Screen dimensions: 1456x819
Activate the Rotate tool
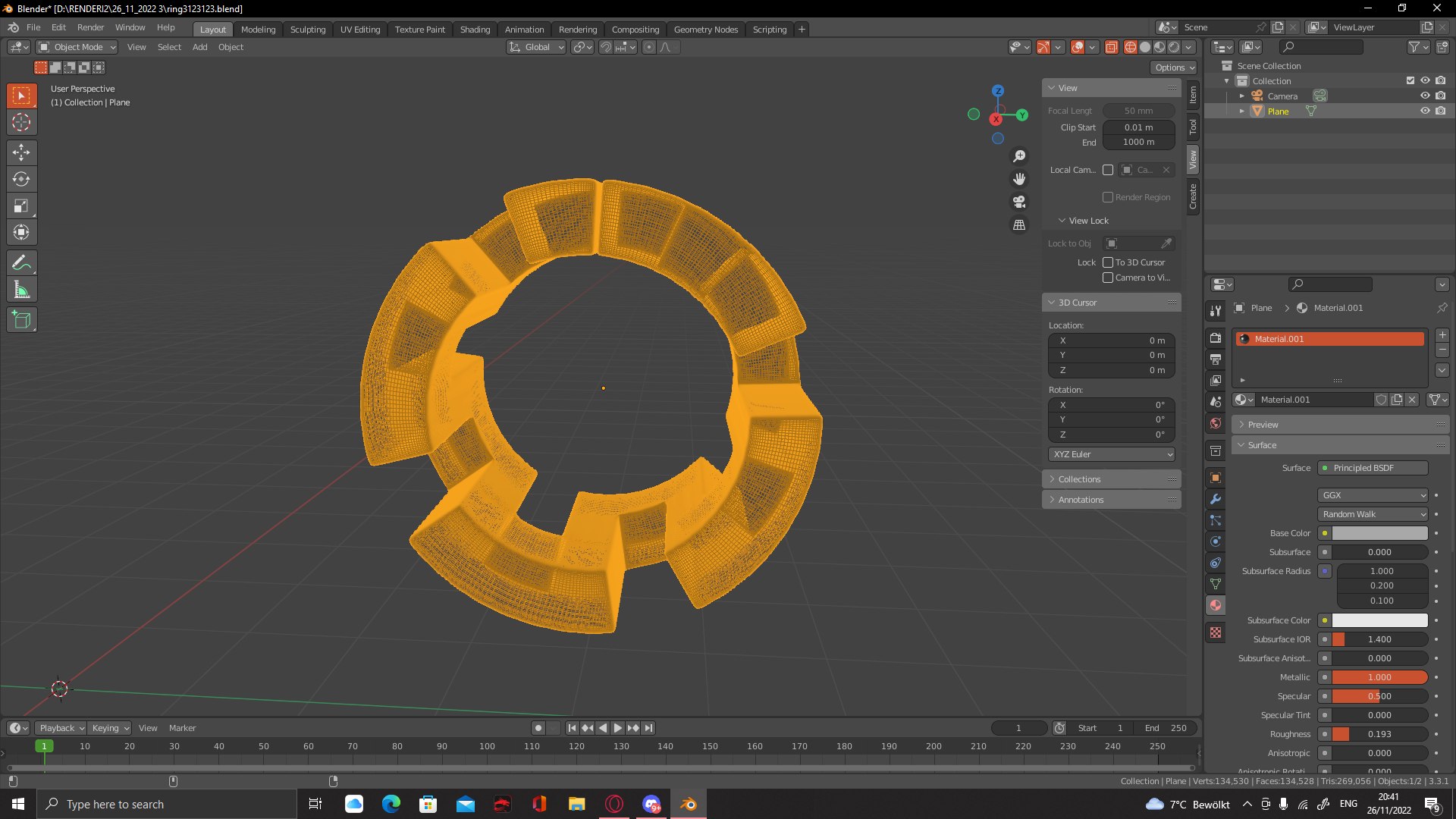[x=21, y=179]
